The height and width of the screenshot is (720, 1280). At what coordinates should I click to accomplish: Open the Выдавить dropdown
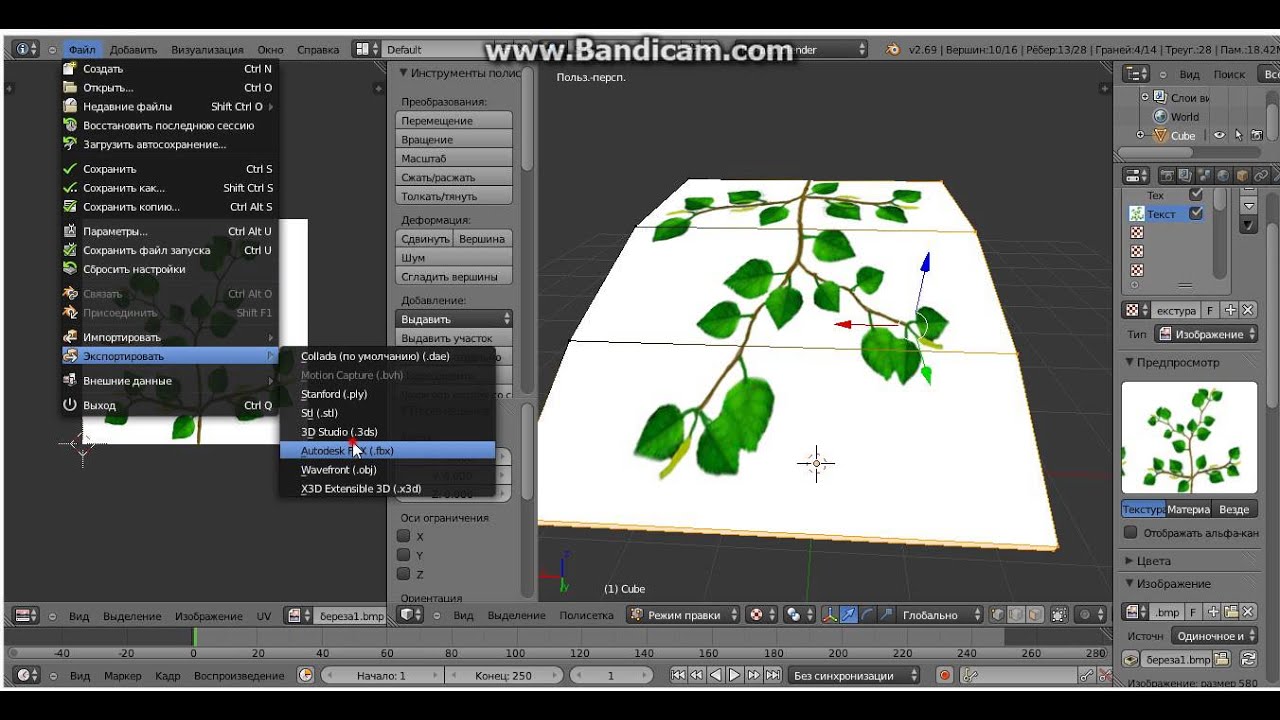[455, 318]
